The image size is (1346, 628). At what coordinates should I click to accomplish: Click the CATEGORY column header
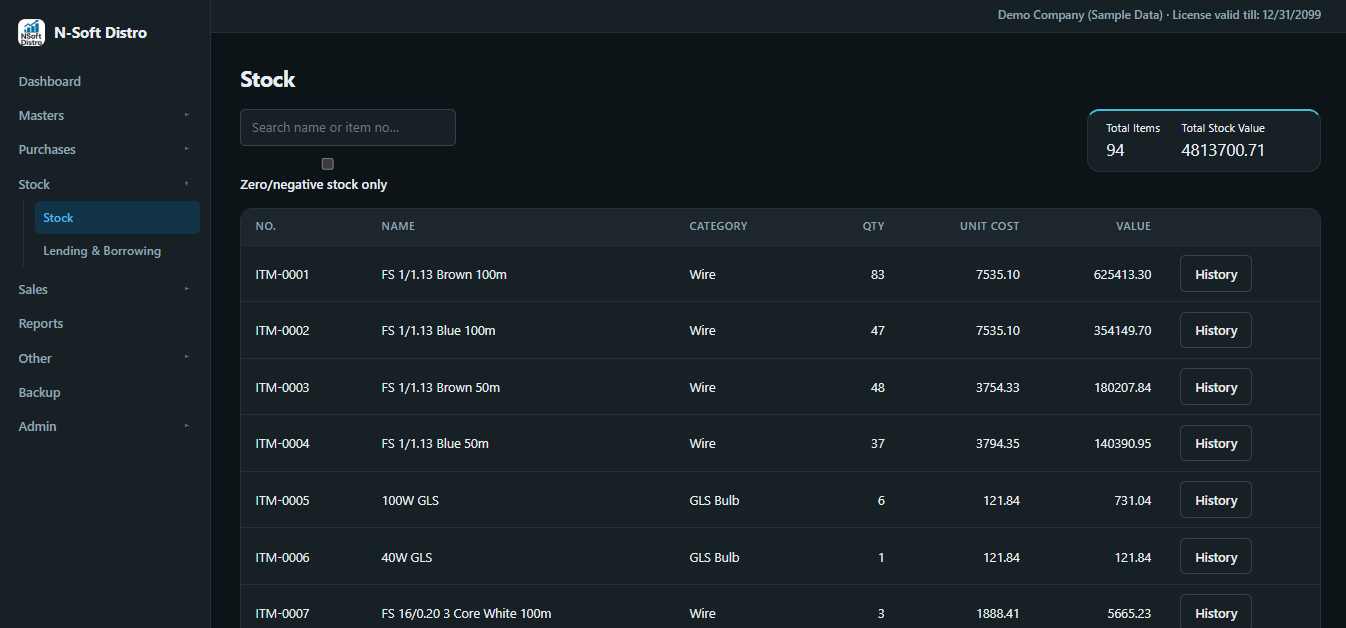click(718, 226)
